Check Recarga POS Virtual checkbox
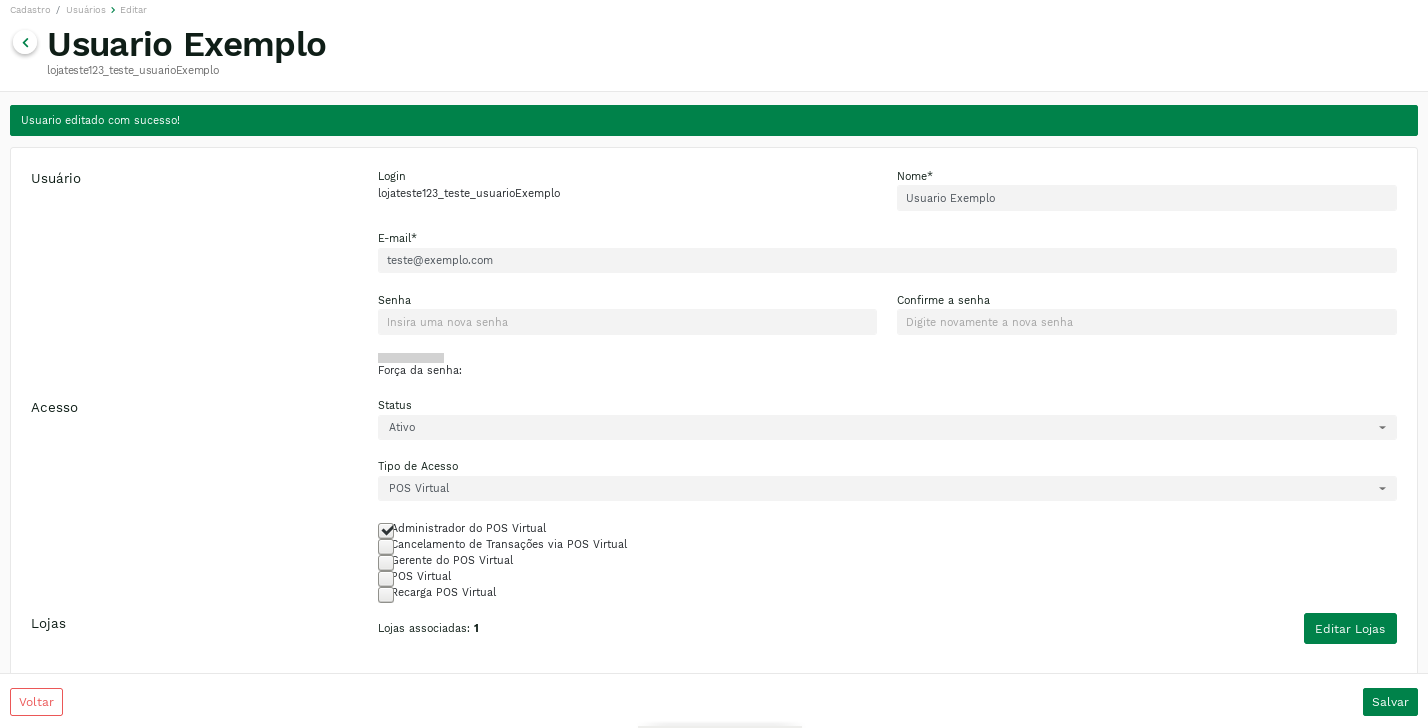The width and height of the screenshot is (1428, 728). tap(386, 594)
